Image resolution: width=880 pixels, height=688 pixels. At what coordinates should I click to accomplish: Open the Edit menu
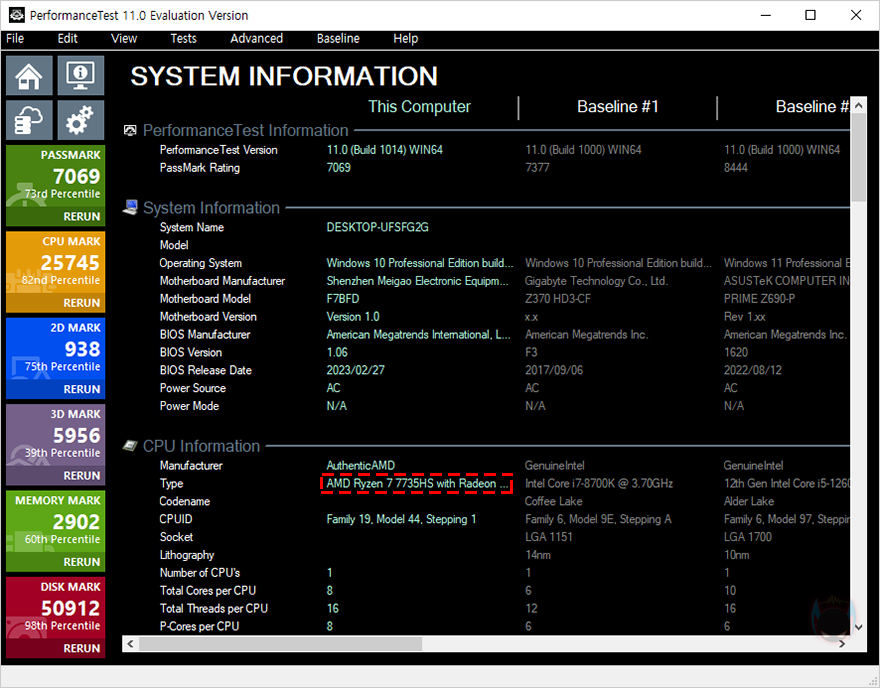pyautogui.click(x=67, y=38)
